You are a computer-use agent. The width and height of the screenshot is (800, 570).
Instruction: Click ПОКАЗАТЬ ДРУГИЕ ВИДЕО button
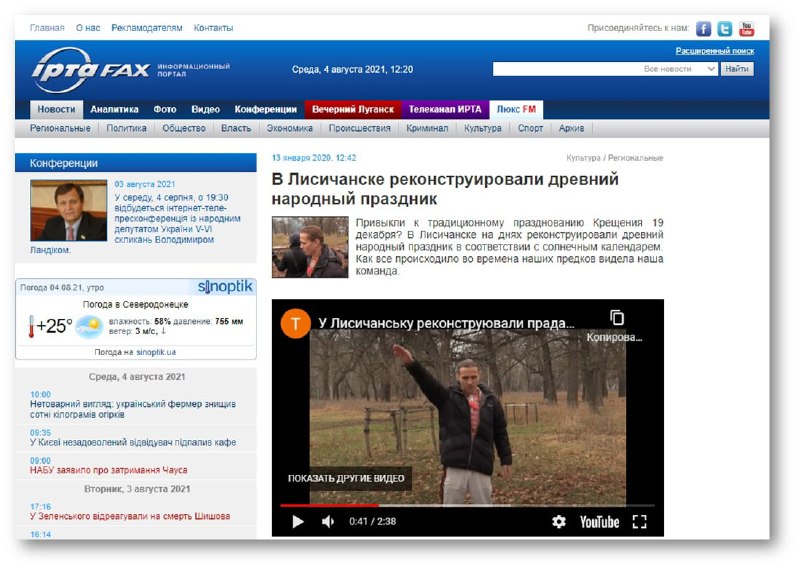click(x=346, y=479)
